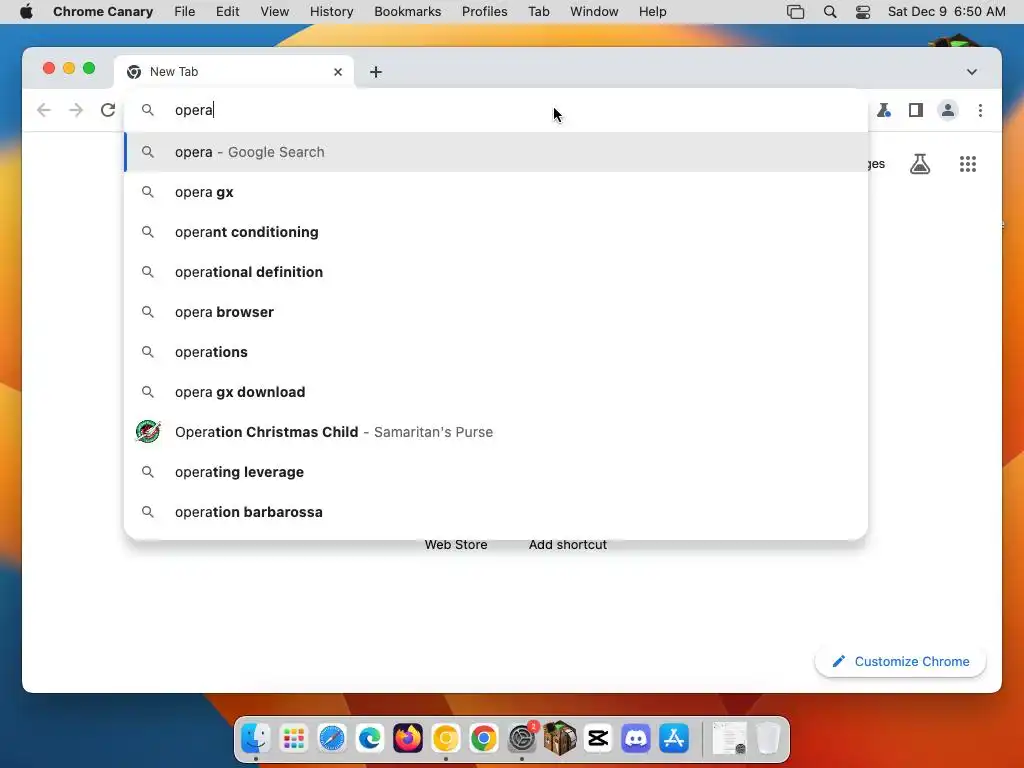Open the Web Store shortcut
Image resolution: width=1024 pixels, height=768 pixels.
(456, 544)
